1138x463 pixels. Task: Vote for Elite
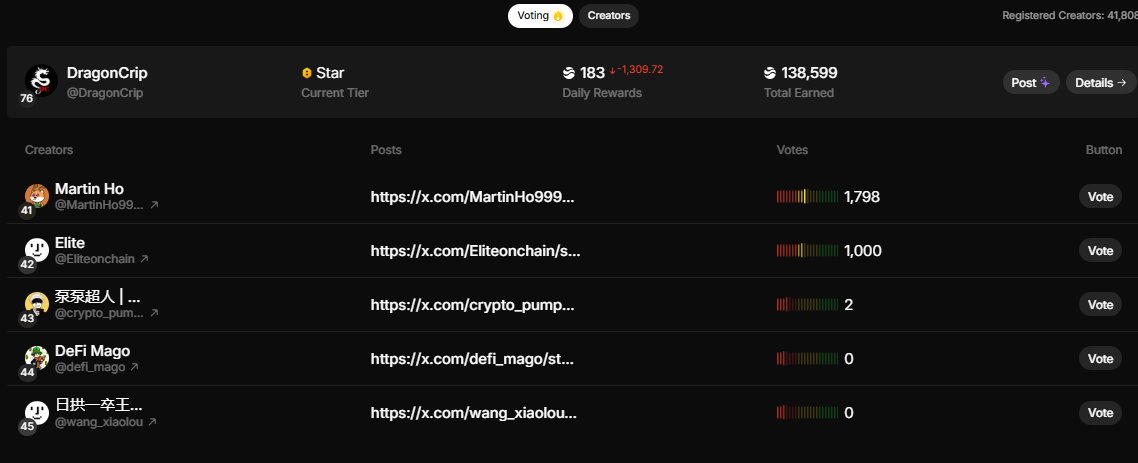click(1100, 250)
